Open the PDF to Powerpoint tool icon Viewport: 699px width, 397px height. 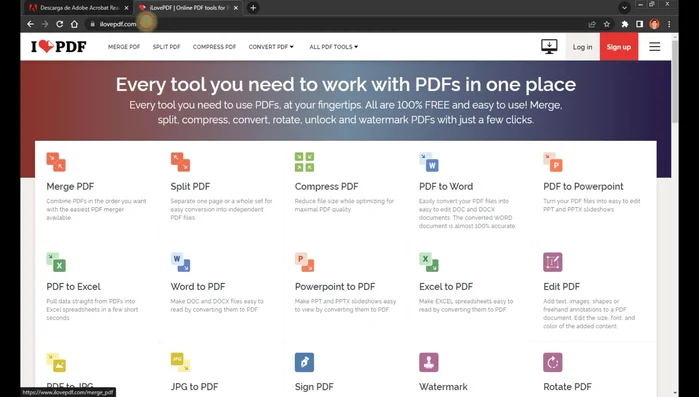click(x=553, y=162)
